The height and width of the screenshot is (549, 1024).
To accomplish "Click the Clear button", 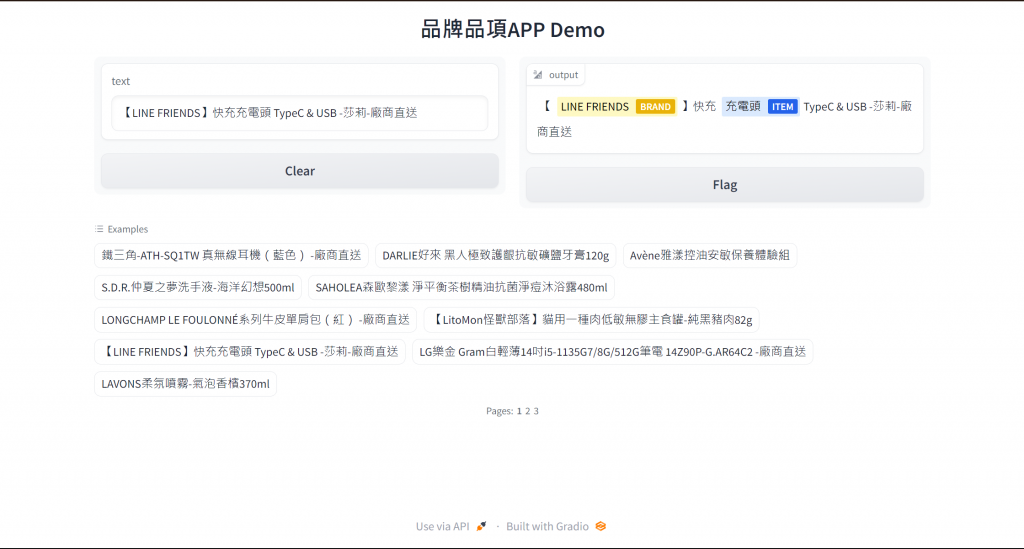I will pos(300,171).
